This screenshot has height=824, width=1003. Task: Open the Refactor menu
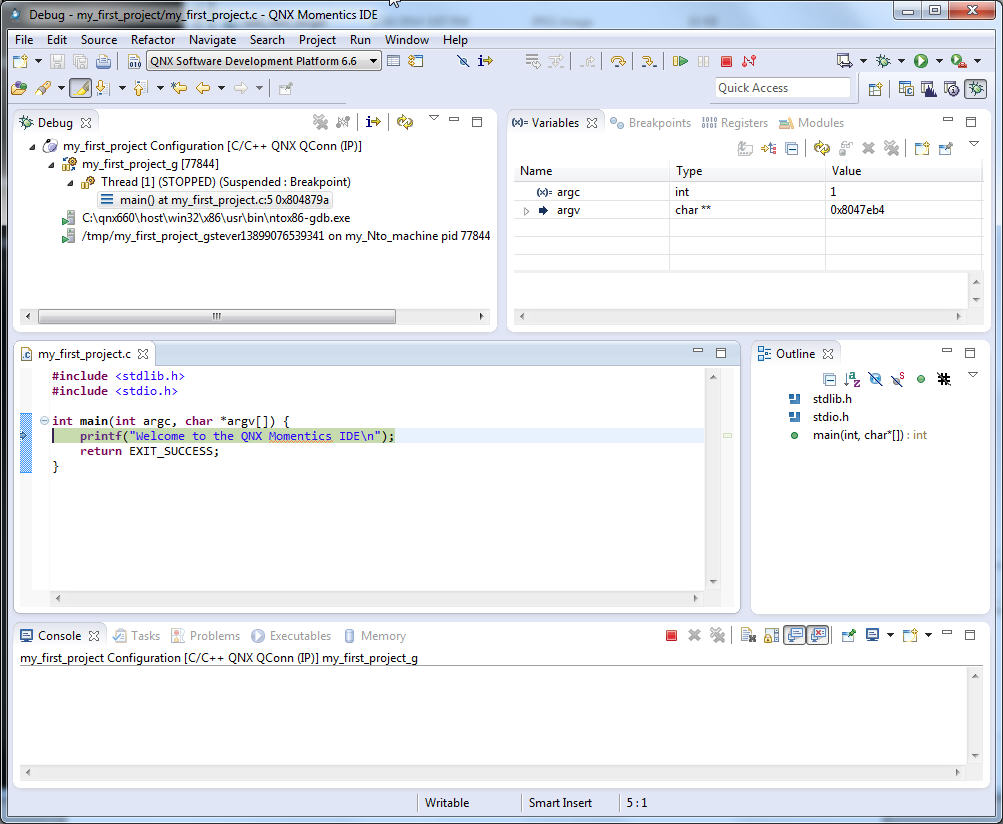152,40
